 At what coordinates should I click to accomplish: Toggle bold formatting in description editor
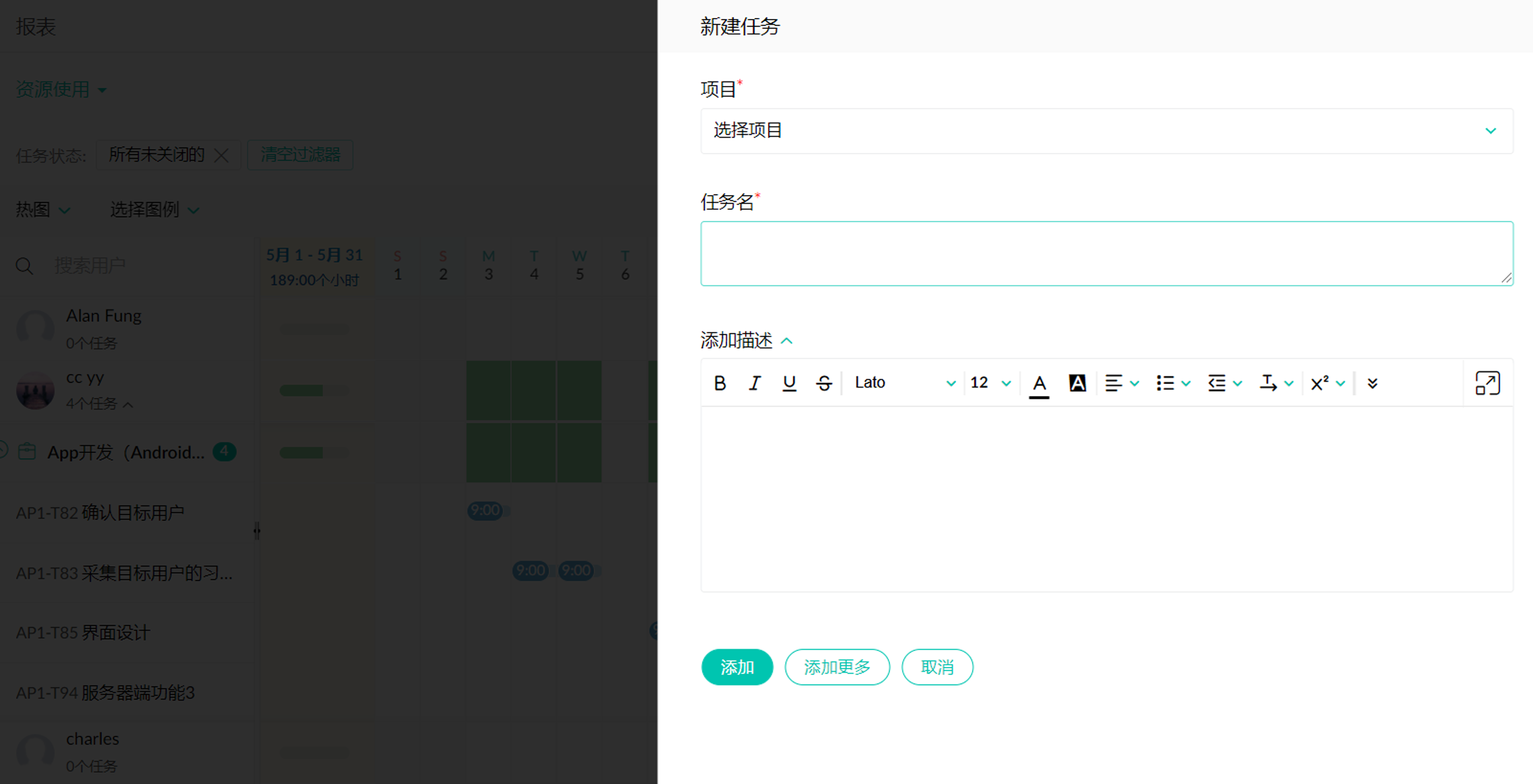pyautogui.click(x=719, y=383)
